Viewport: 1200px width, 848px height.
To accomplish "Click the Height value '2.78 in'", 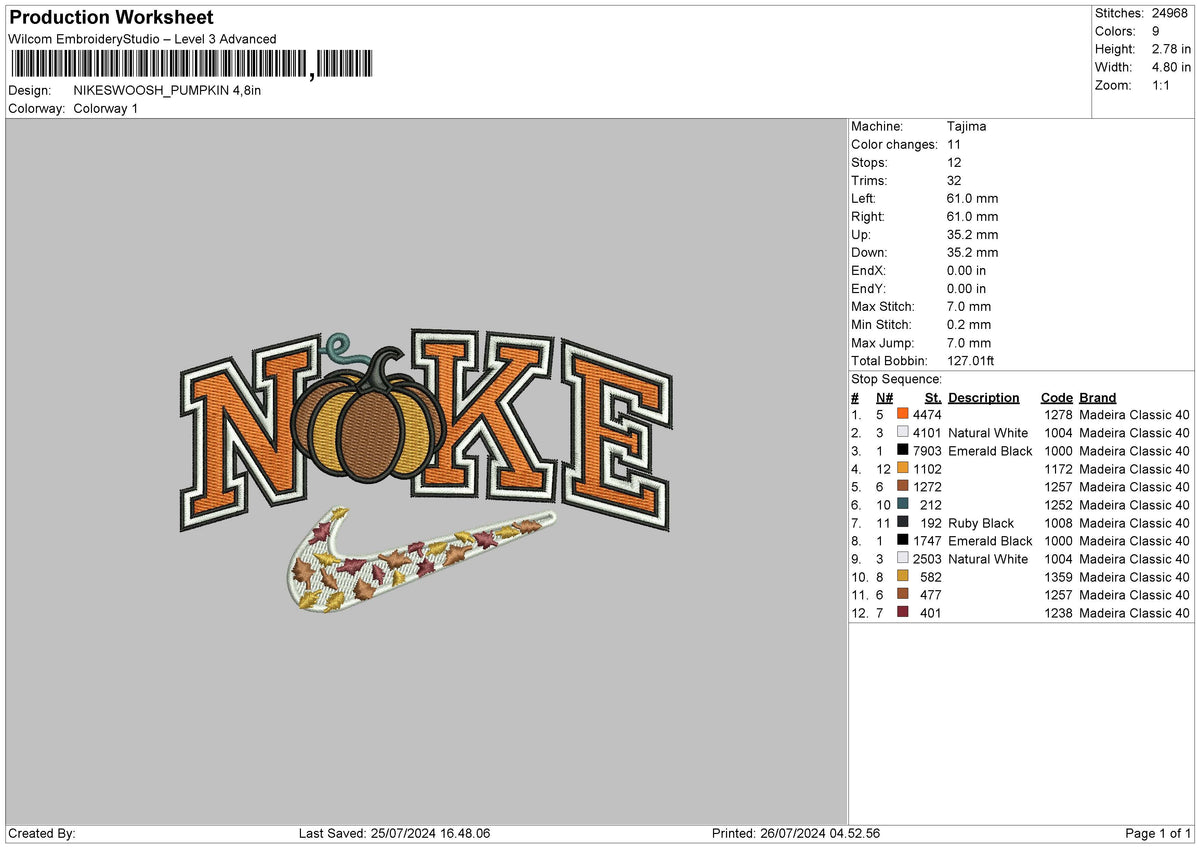I will pyautogui.click(x=1170, y=49).
